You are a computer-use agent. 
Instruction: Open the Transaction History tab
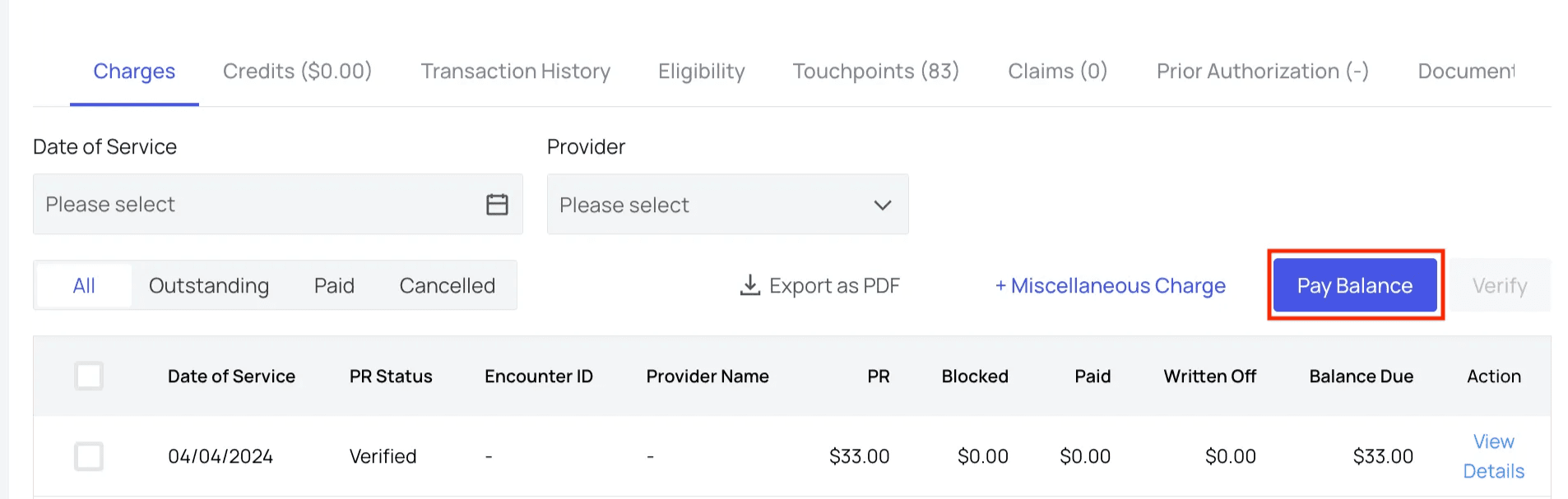coord(515,72)
